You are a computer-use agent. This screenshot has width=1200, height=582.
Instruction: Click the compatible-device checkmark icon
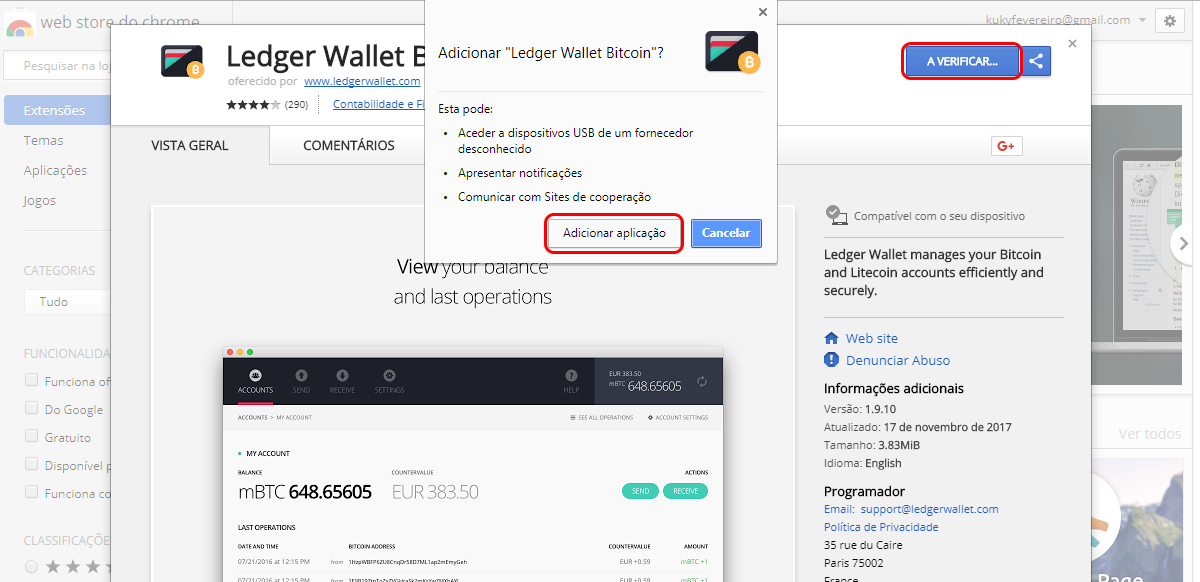[836, 214]
